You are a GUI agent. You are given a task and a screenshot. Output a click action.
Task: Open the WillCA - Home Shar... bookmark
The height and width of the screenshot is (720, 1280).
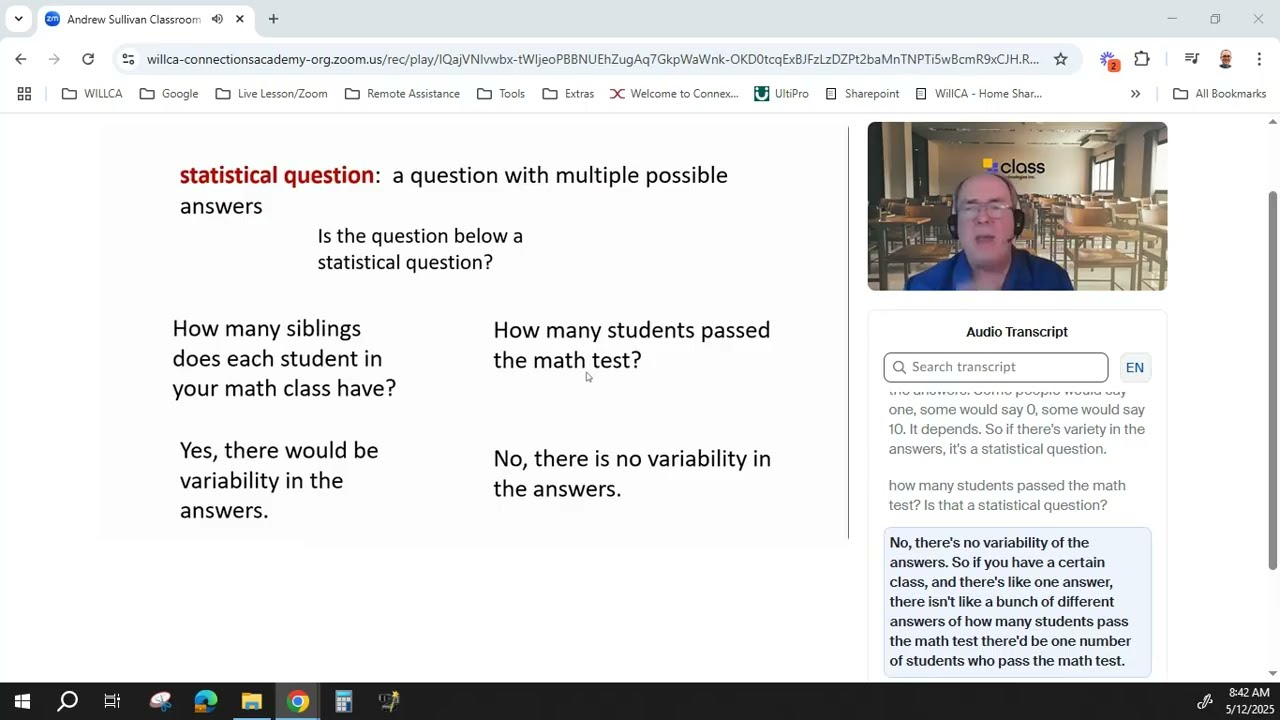(979, 93)
